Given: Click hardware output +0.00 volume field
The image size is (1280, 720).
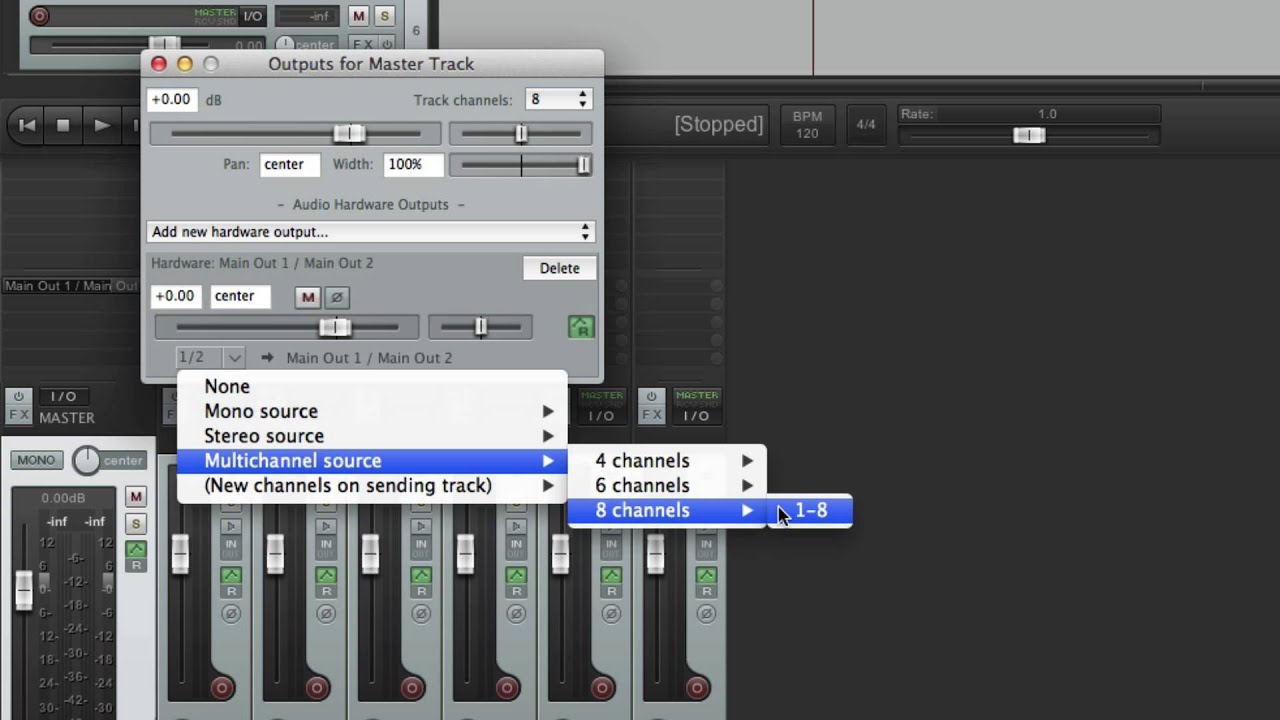Looking at the screenshot, I should point(176,296).
